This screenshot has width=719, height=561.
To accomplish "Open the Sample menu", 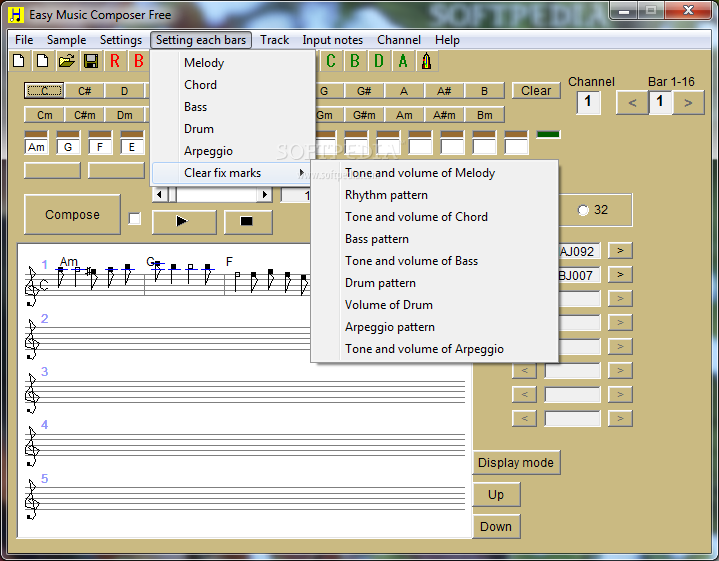I will click(66, 40).
